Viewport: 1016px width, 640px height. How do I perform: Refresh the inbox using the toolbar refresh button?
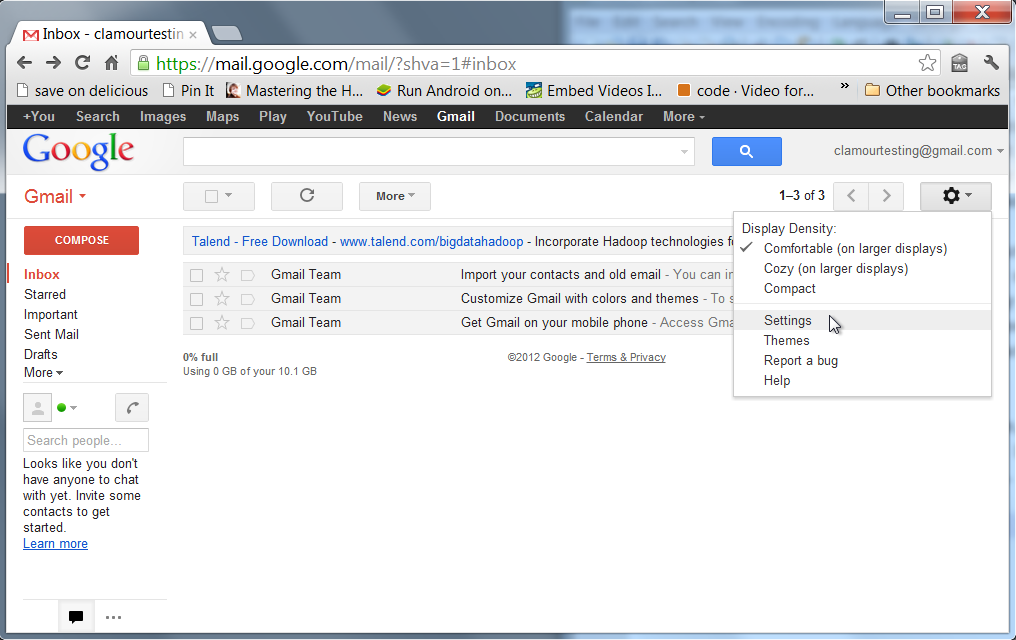click(306, 196)
